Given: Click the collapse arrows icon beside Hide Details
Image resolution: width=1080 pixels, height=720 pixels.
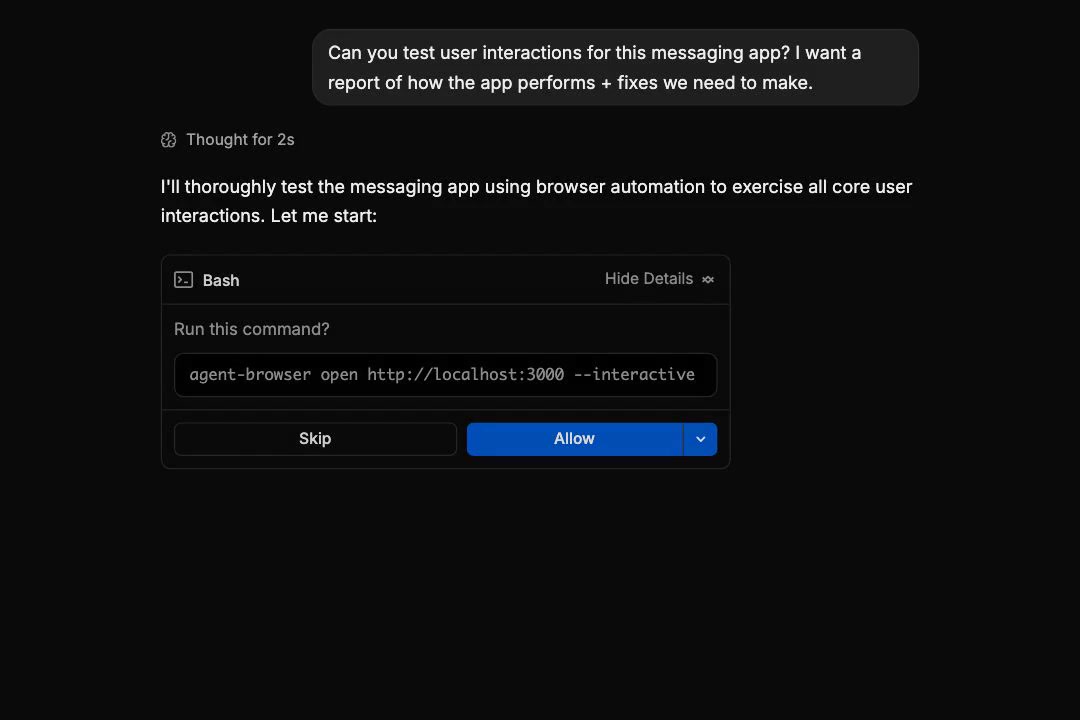Looking at the screenshot, I should click(708, 279).
